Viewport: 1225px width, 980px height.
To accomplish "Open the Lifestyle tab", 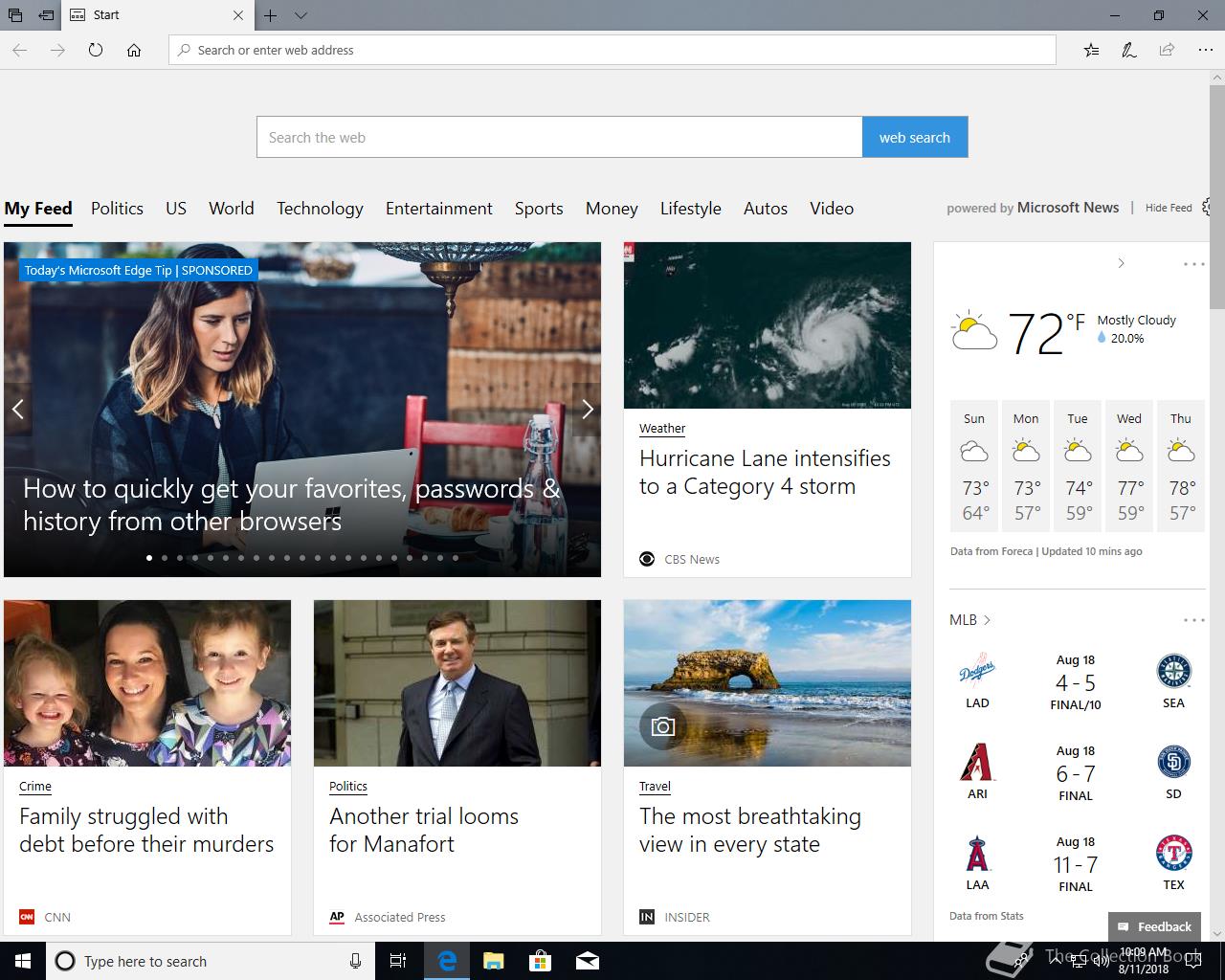I will 691,208.
